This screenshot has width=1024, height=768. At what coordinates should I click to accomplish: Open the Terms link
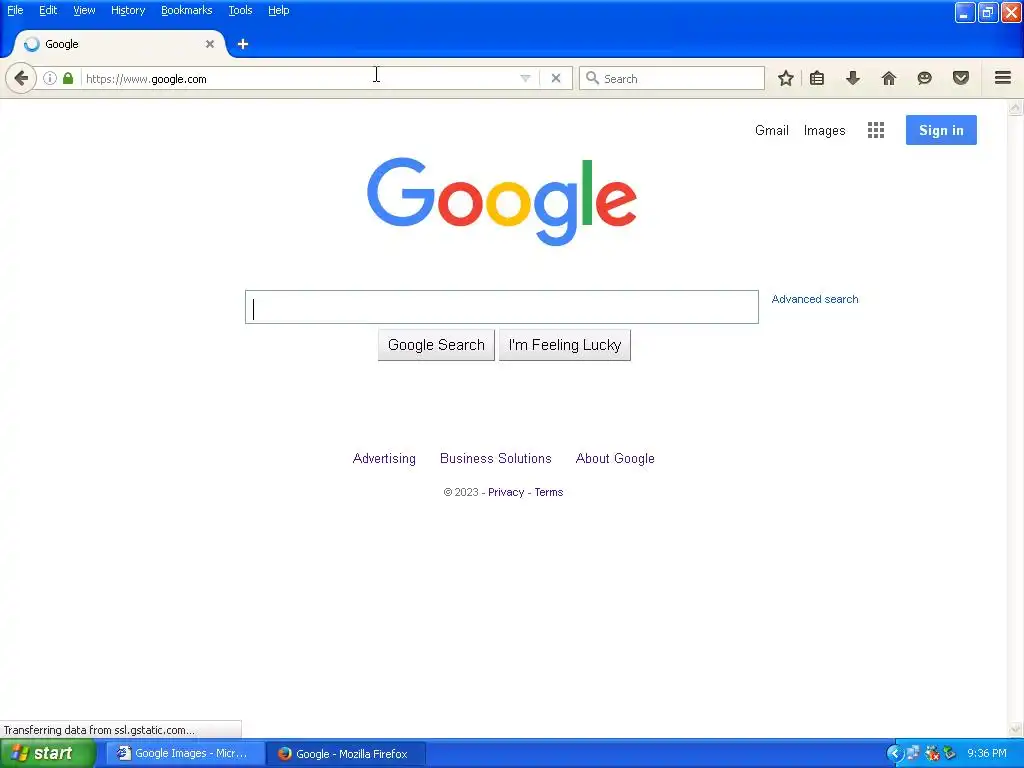click(x=549, y=492)
